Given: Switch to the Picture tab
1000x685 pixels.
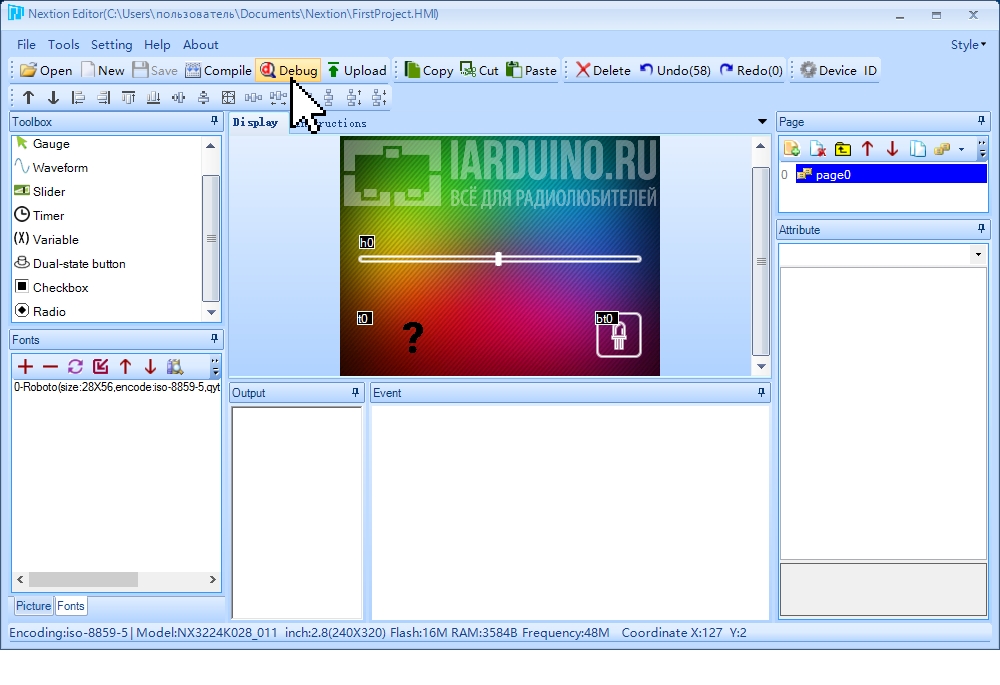Looking at the screenshot, I should pos(33,606).
